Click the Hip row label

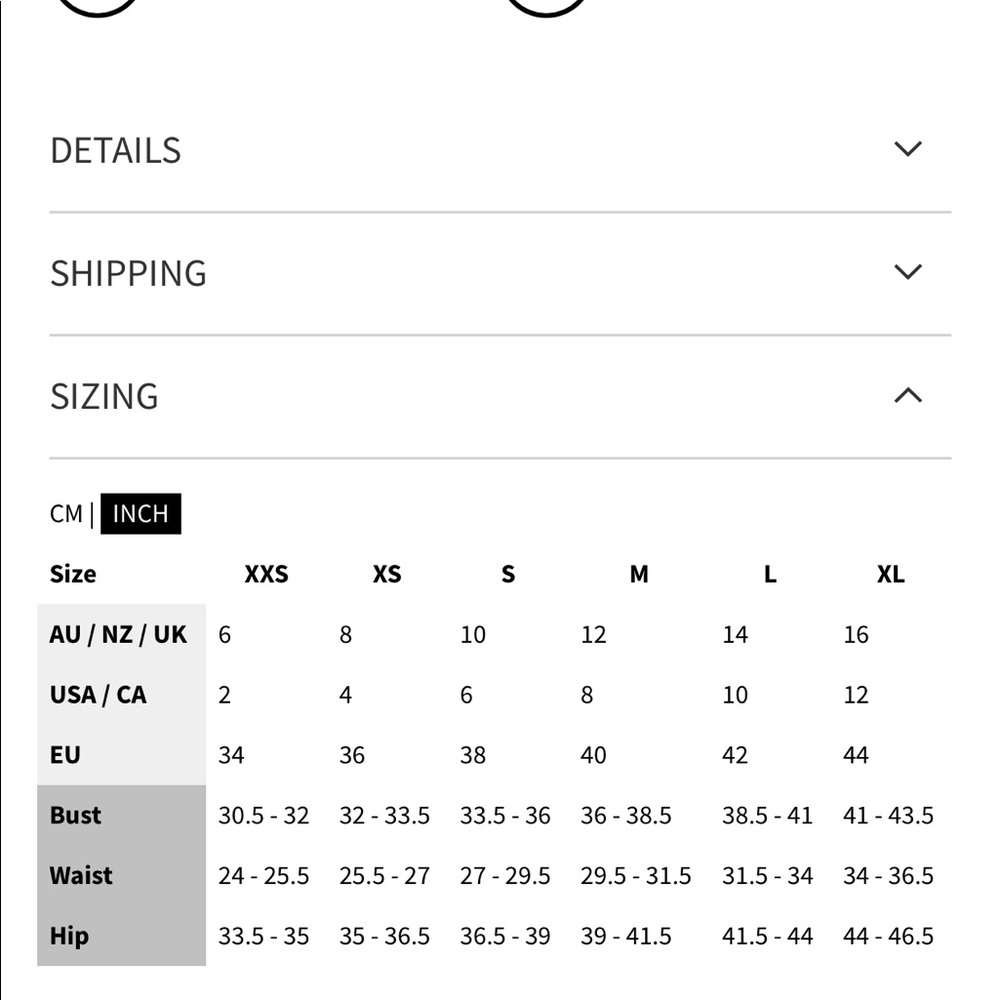(x=69, y=936)
